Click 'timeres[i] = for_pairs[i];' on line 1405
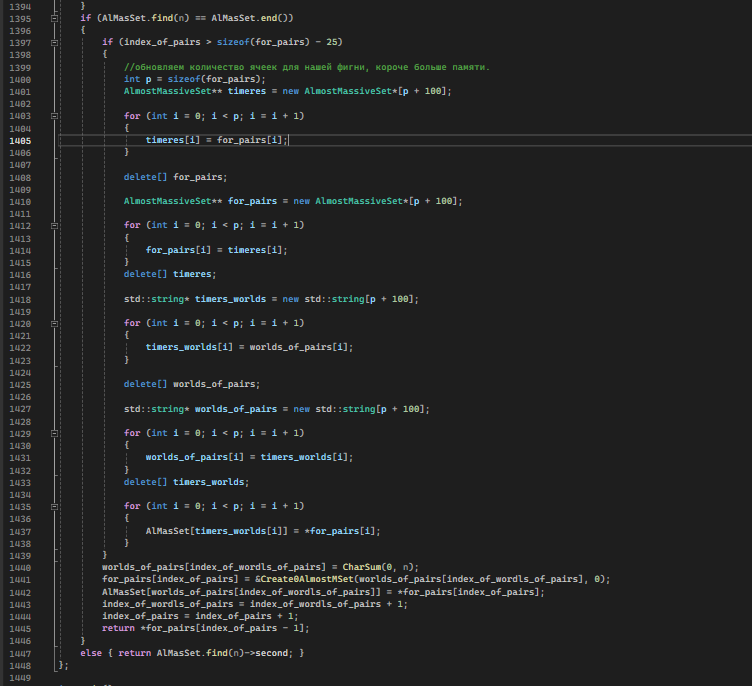This screenshot has height=686, width=752. click(x=217, y=140)
